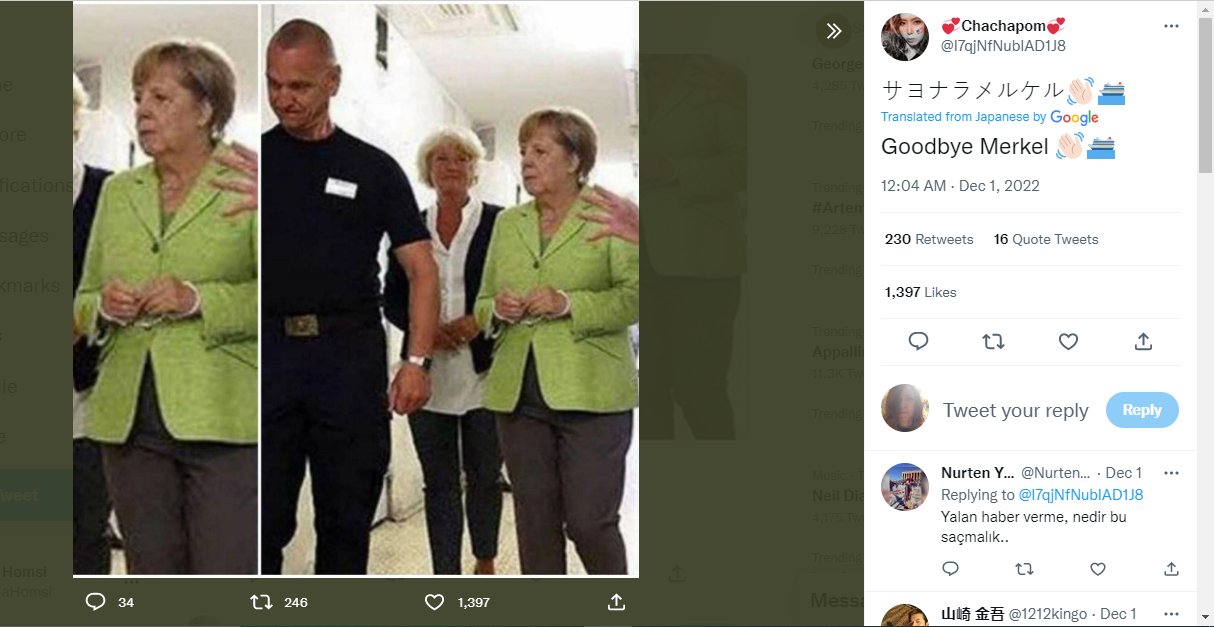
Task: Like the tweet with the sidebar heart
Action: pos(1068,342)
